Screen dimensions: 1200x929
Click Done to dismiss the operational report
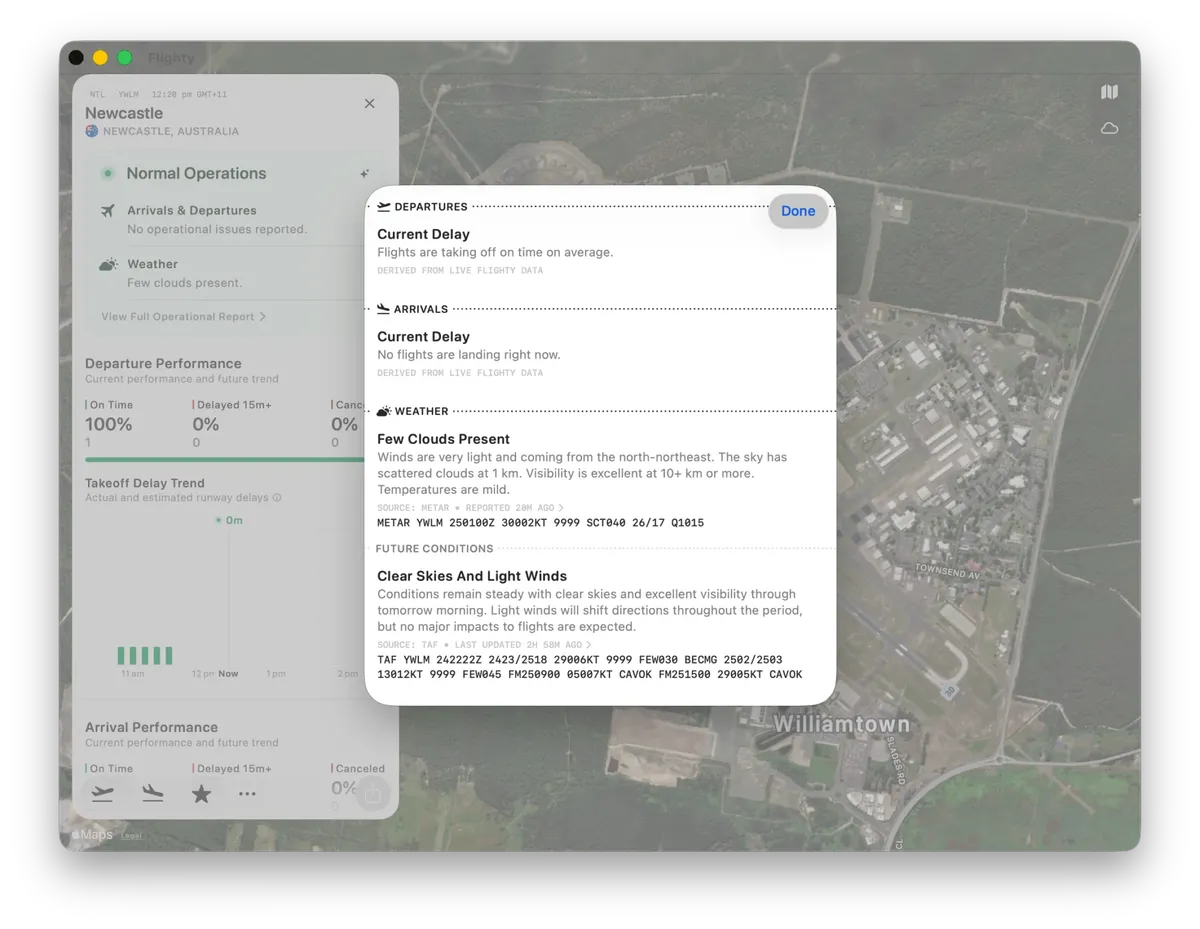coord(798,211)
